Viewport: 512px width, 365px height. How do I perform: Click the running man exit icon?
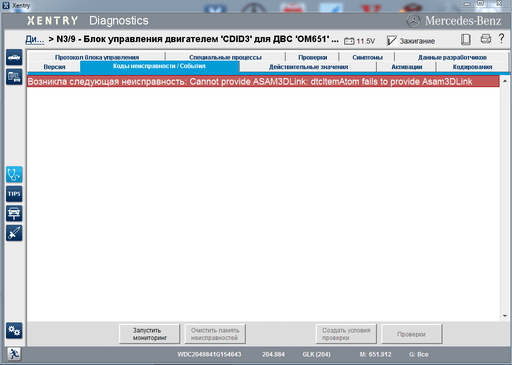pos(14,354)
